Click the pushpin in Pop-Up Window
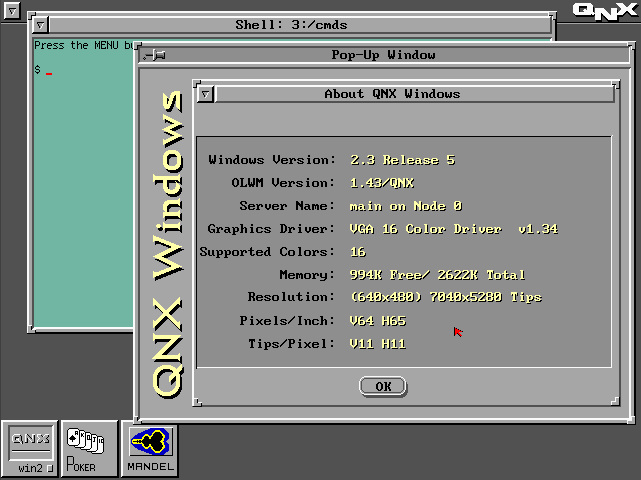 pos(155,55)
